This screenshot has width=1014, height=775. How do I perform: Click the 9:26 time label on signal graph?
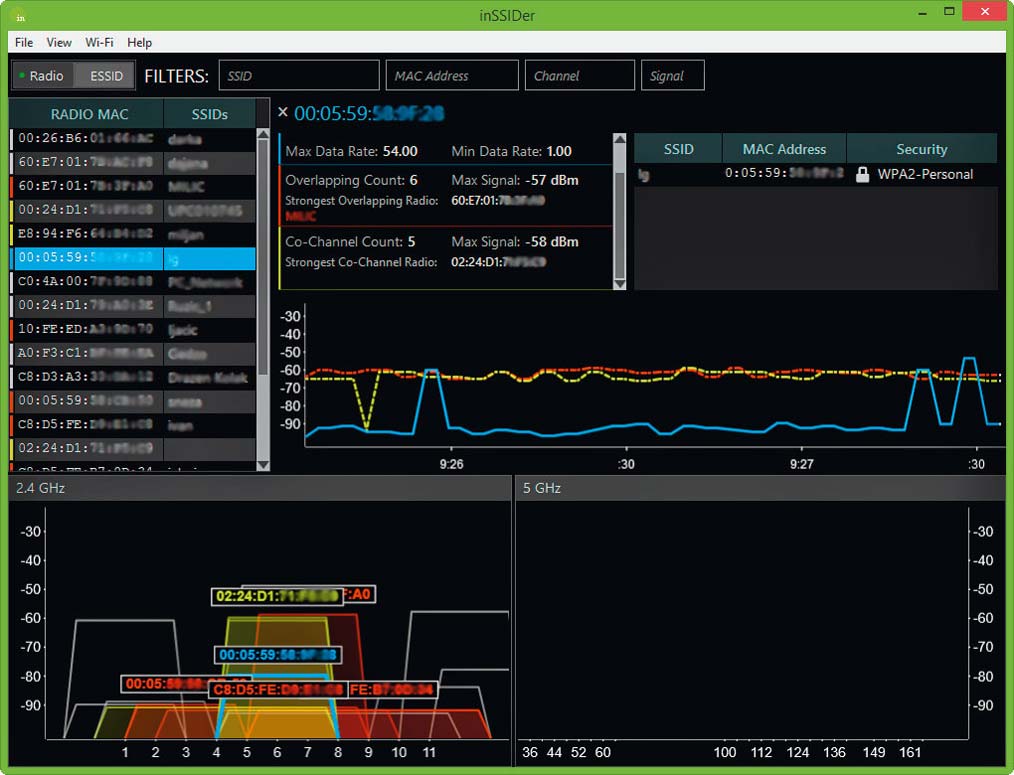(451, 464)
